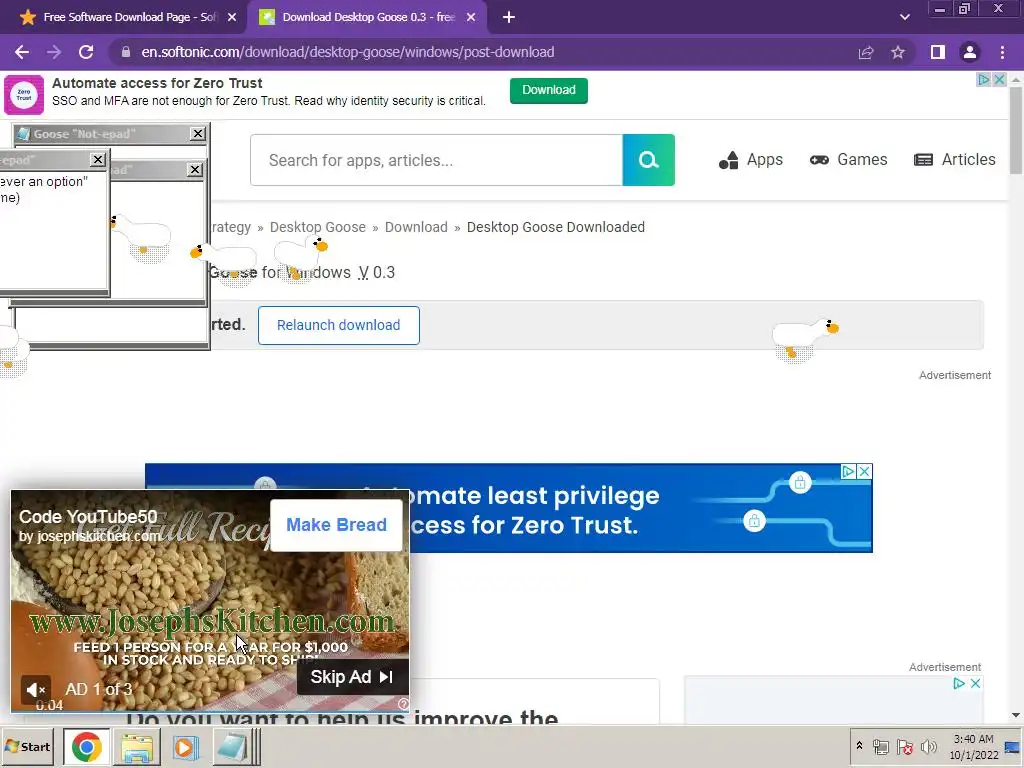Click the Zero Trust ad logo icon
1024x768 pixels.
pos(24,95)
